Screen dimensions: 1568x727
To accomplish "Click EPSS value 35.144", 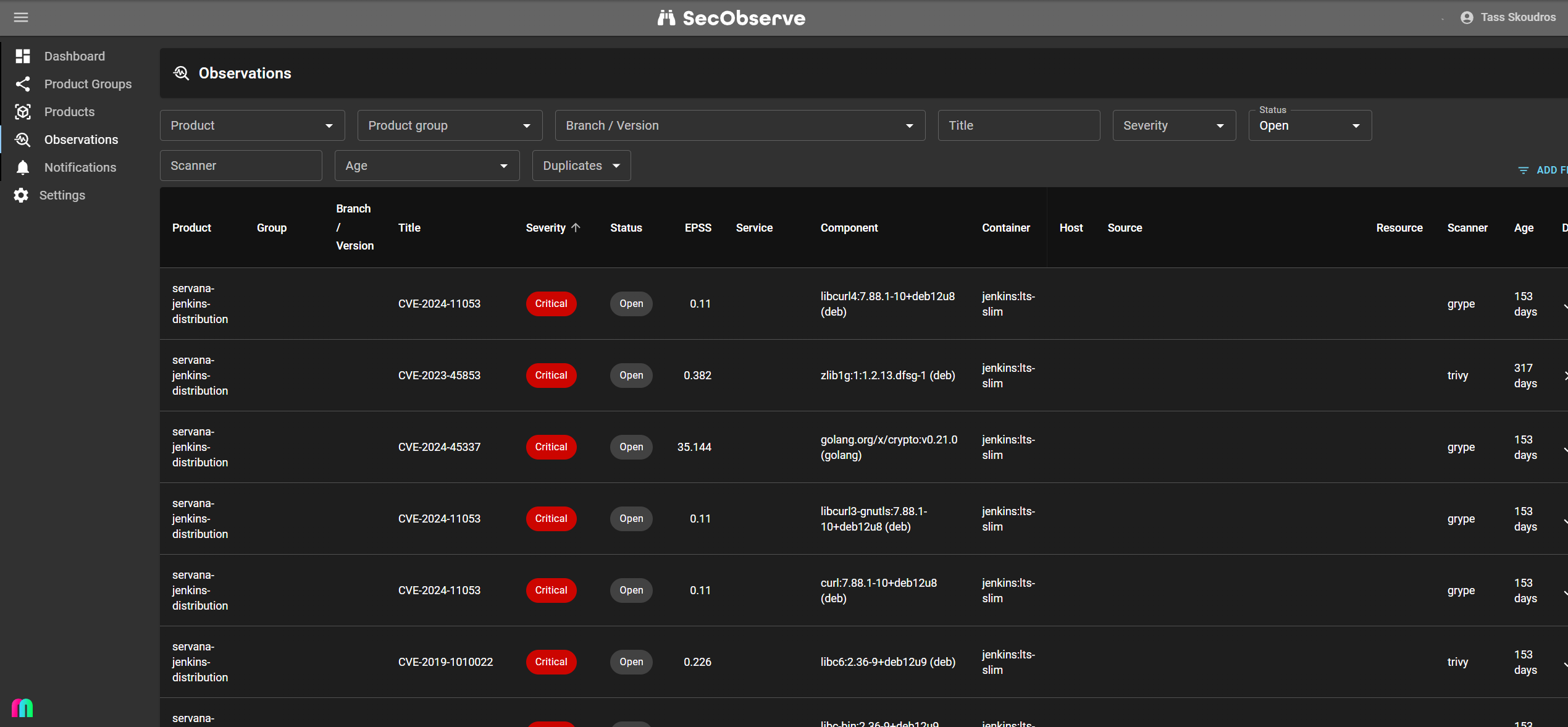I will point(694,447).
